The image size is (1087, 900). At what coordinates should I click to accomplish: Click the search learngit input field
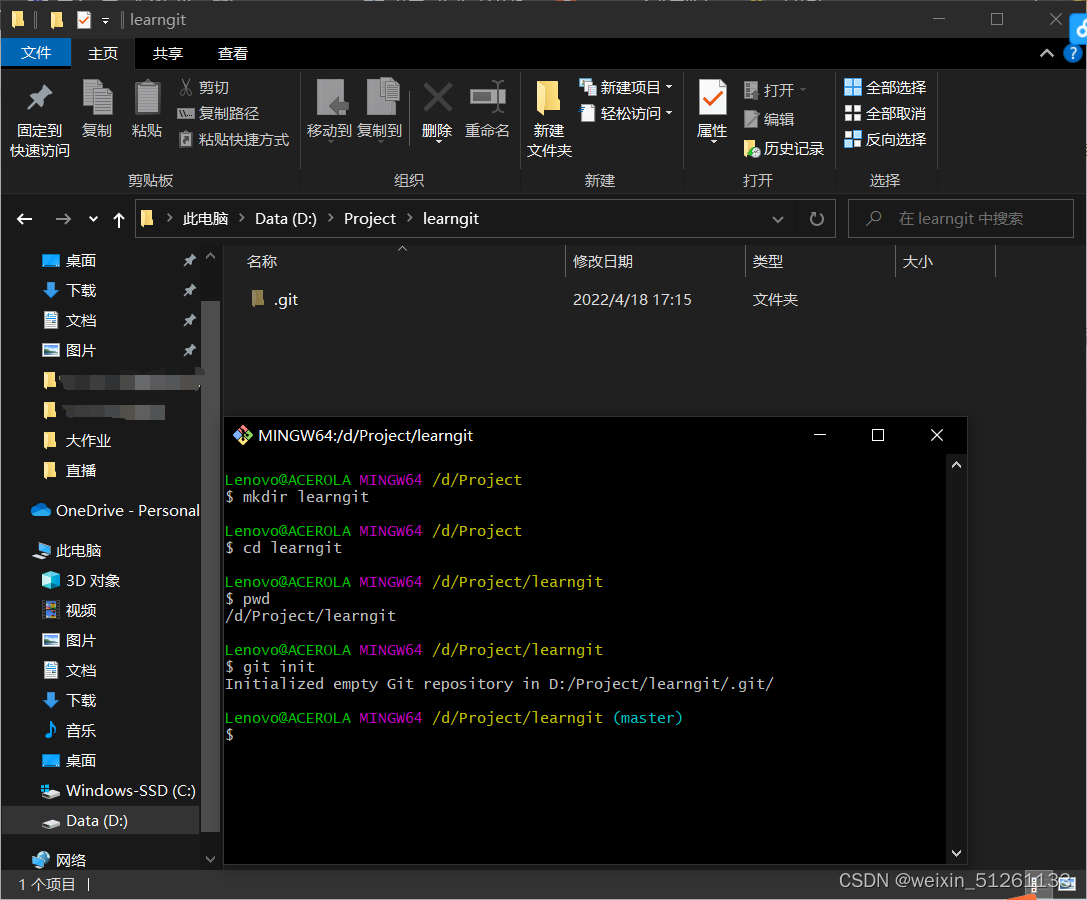coord(961,218)
